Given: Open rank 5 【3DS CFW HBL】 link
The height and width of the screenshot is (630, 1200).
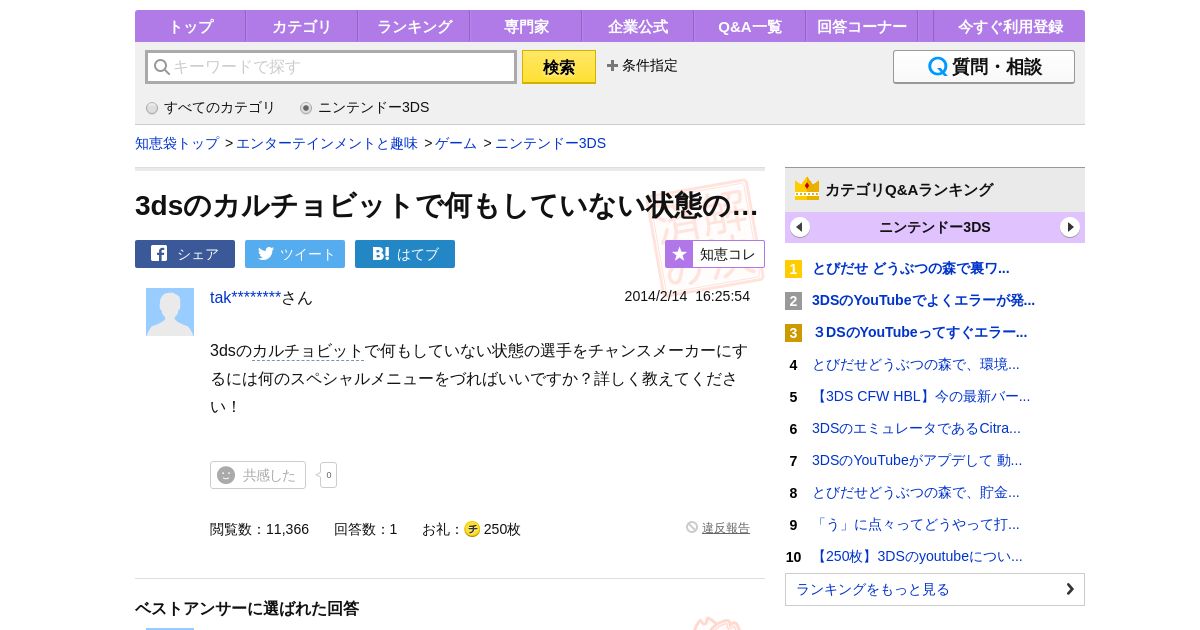Looking at the screenshot, I should tap(921, 396).
